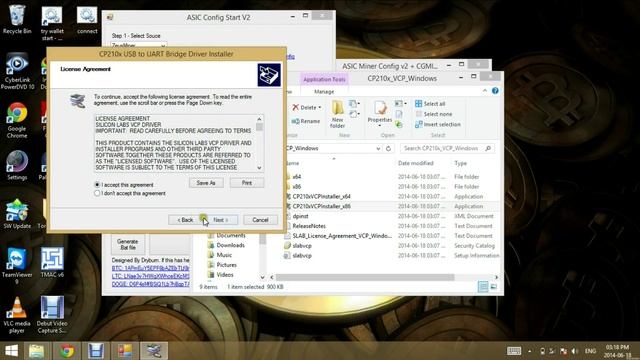Open the TMAC v6 desktop icon
The width and height of the screenshot is (640, 360).
(x=52, y=262)
